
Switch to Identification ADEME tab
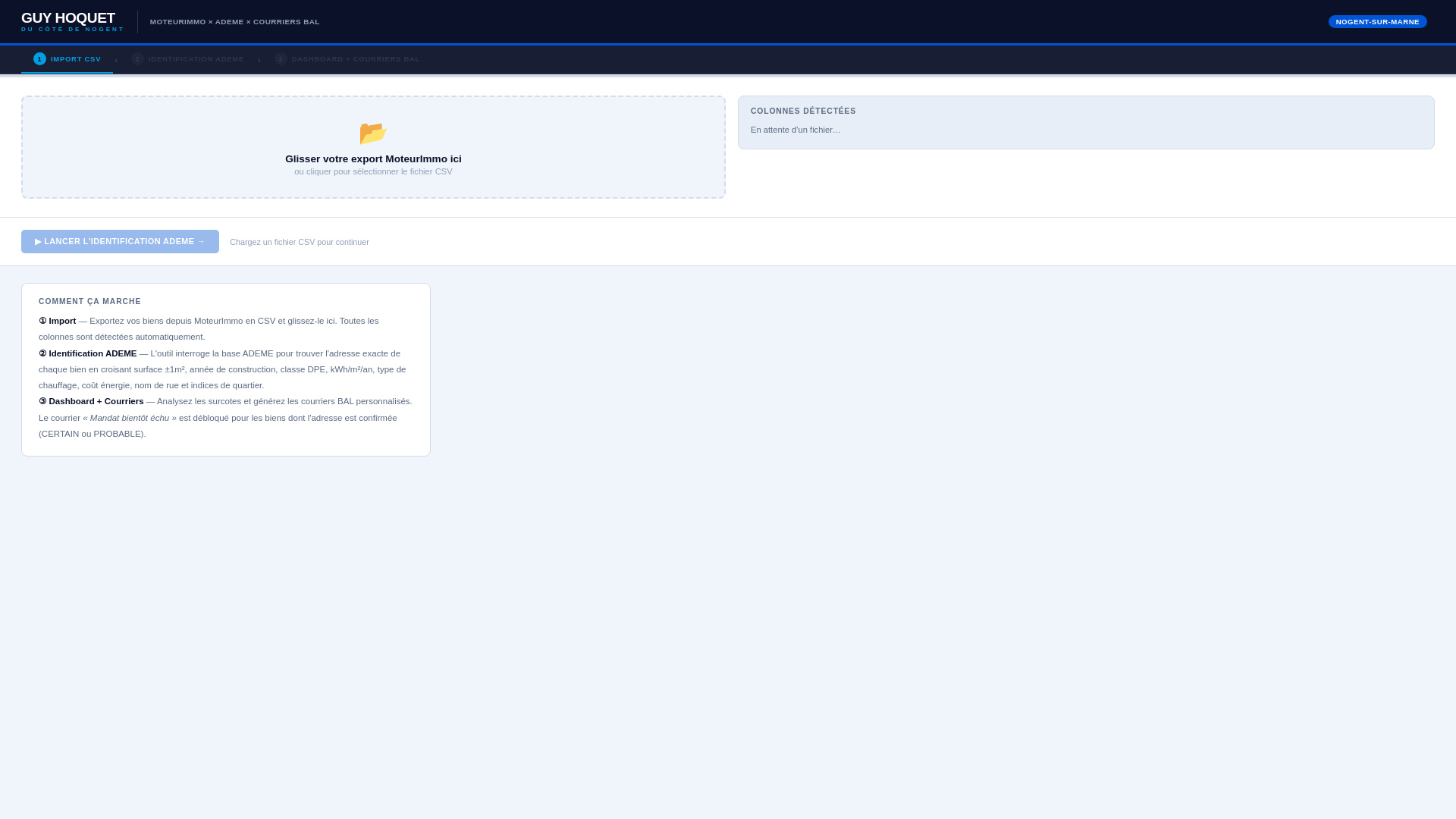pos(187,59)
